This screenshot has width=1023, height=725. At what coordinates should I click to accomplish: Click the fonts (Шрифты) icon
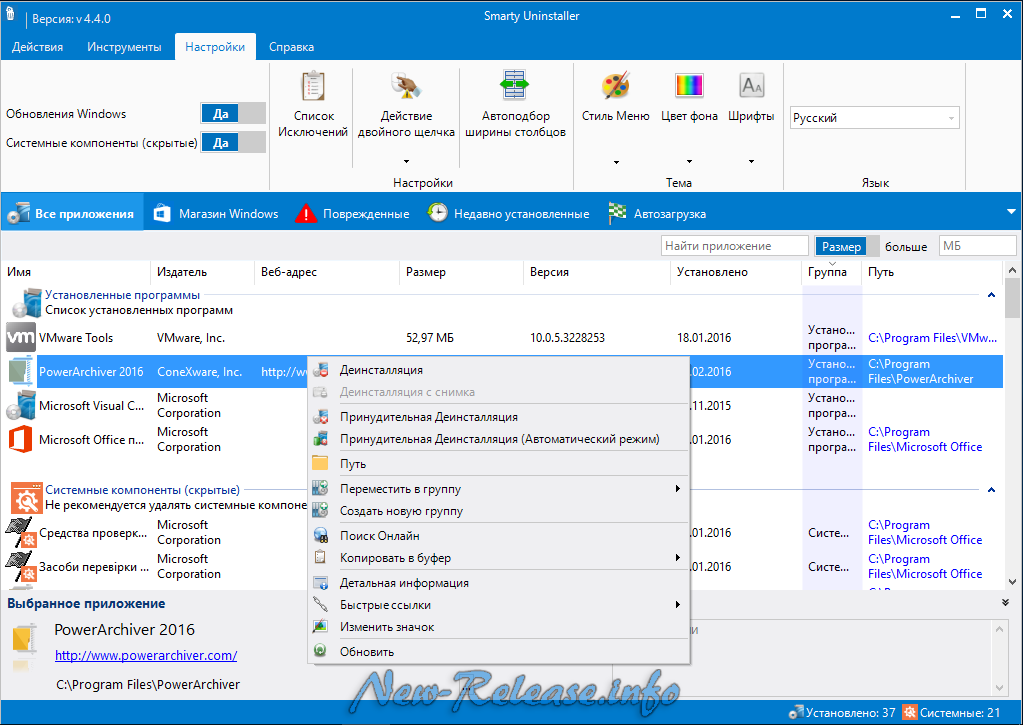752,85
